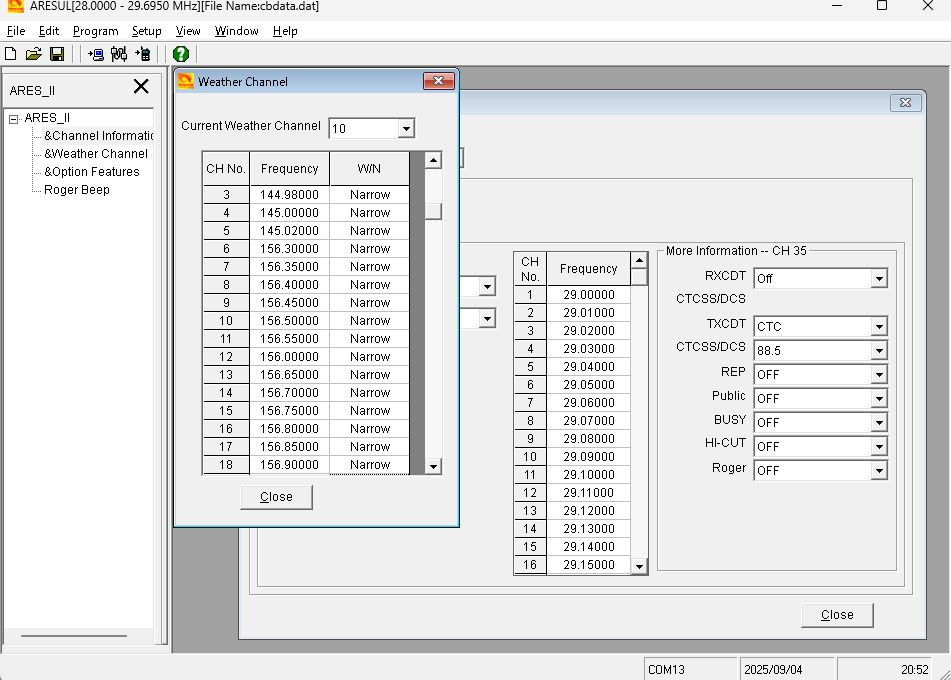This screenshot has width=951, height=680.
Task: Open the Program menu
Action: (95, 31)
